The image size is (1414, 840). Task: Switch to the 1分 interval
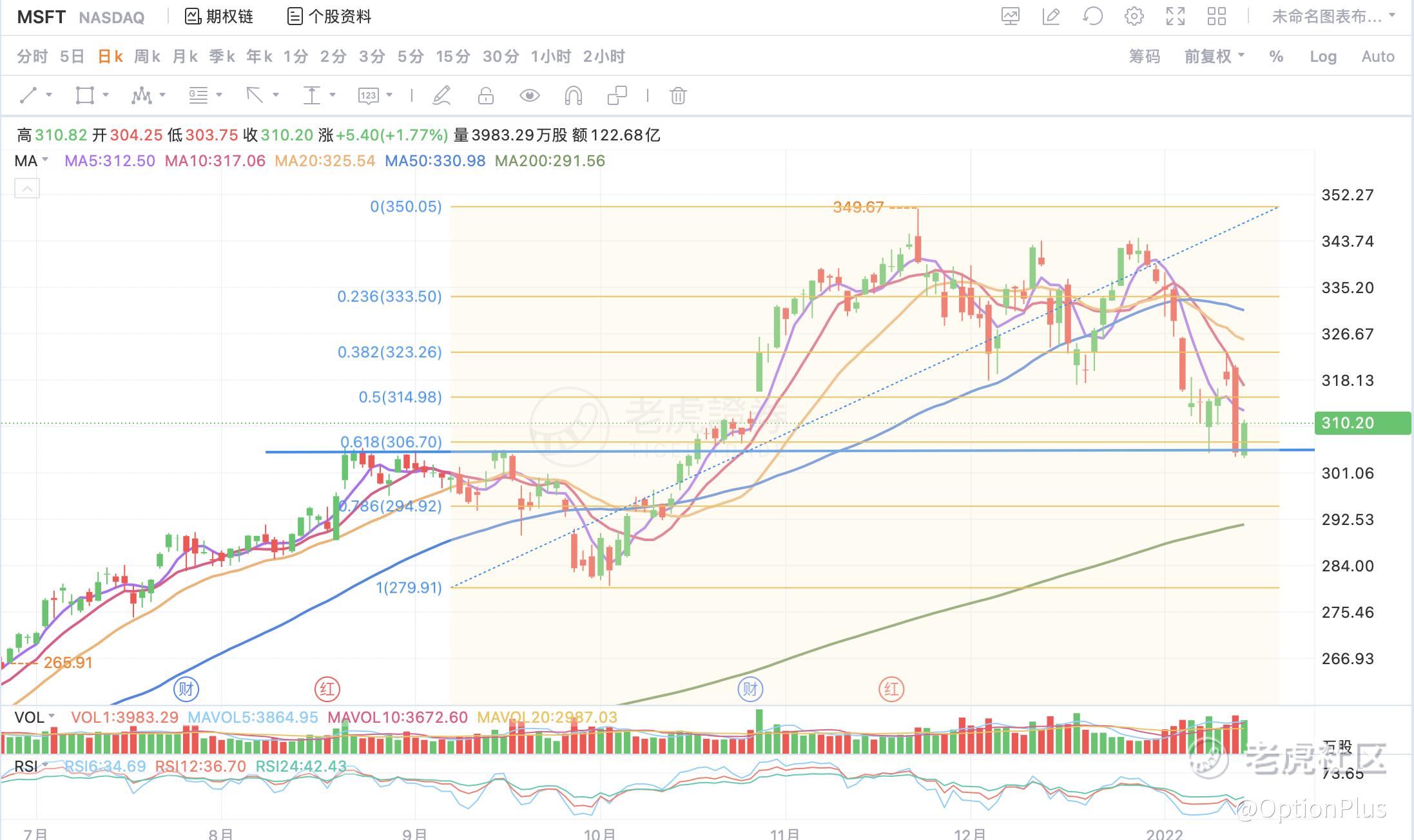[x=296, y=57]
